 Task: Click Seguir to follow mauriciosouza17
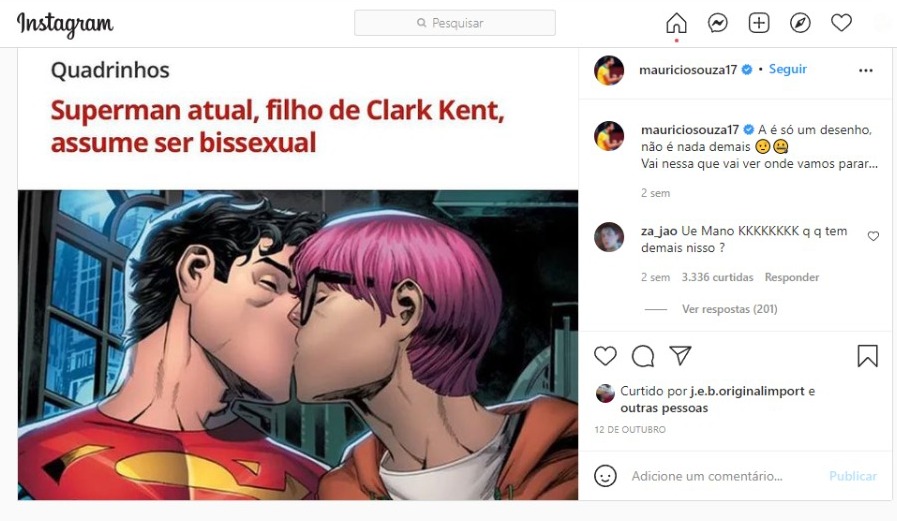click(x=788, y=69)
